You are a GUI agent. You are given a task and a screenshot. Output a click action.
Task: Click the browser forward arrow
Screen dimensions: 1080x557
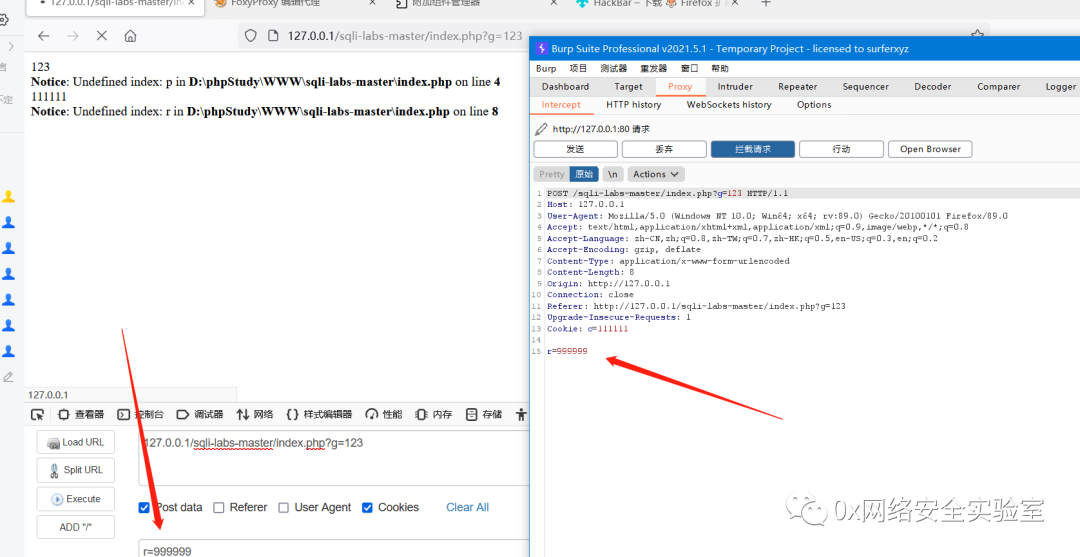click(x=73, y=36)
